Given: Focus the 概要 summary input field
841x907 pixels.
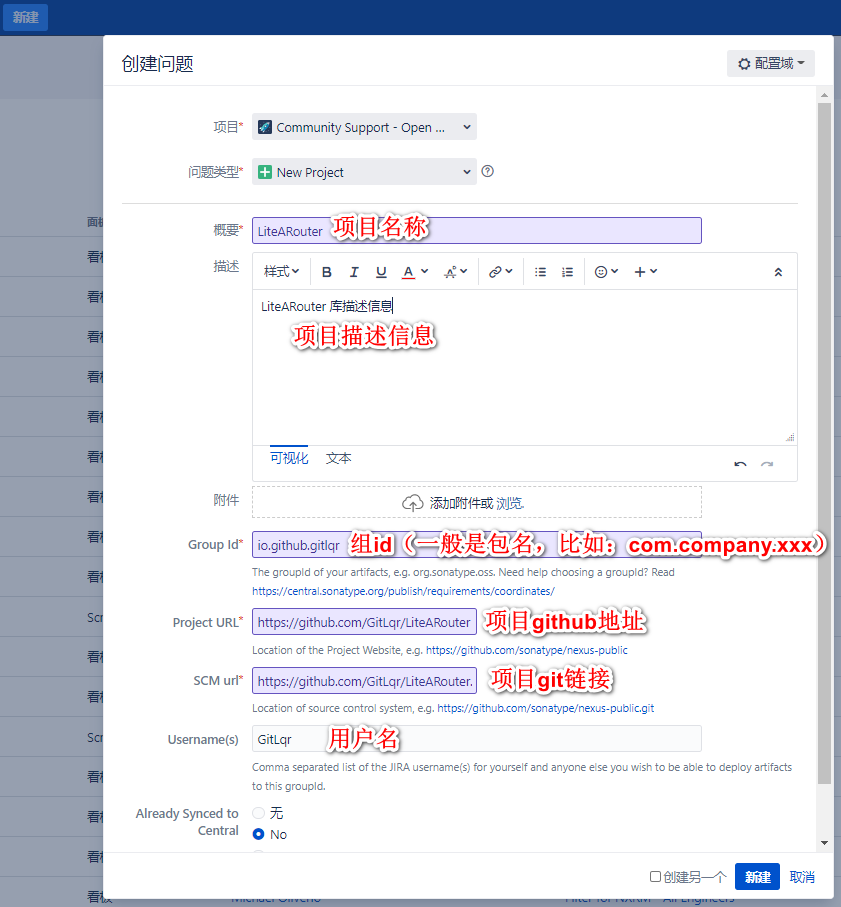Looking at the screenshot, I should 477,231.
